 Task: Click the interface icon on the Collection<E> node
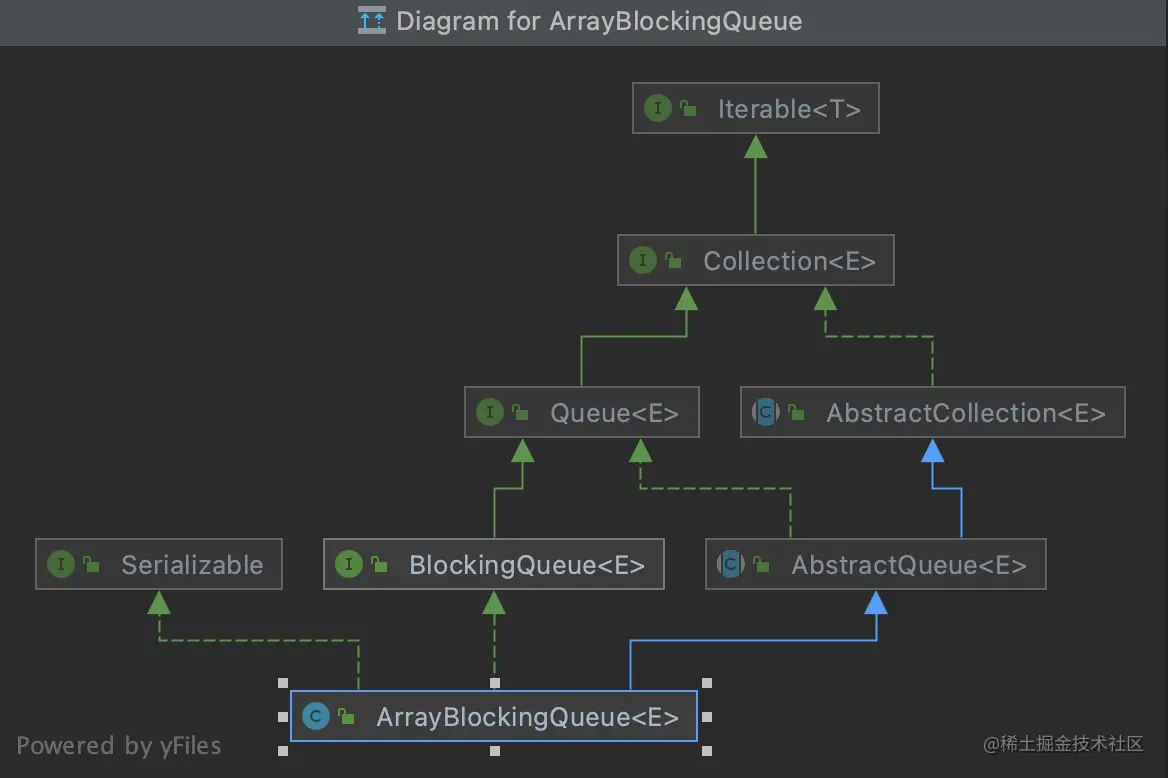[x=643, y=260]
